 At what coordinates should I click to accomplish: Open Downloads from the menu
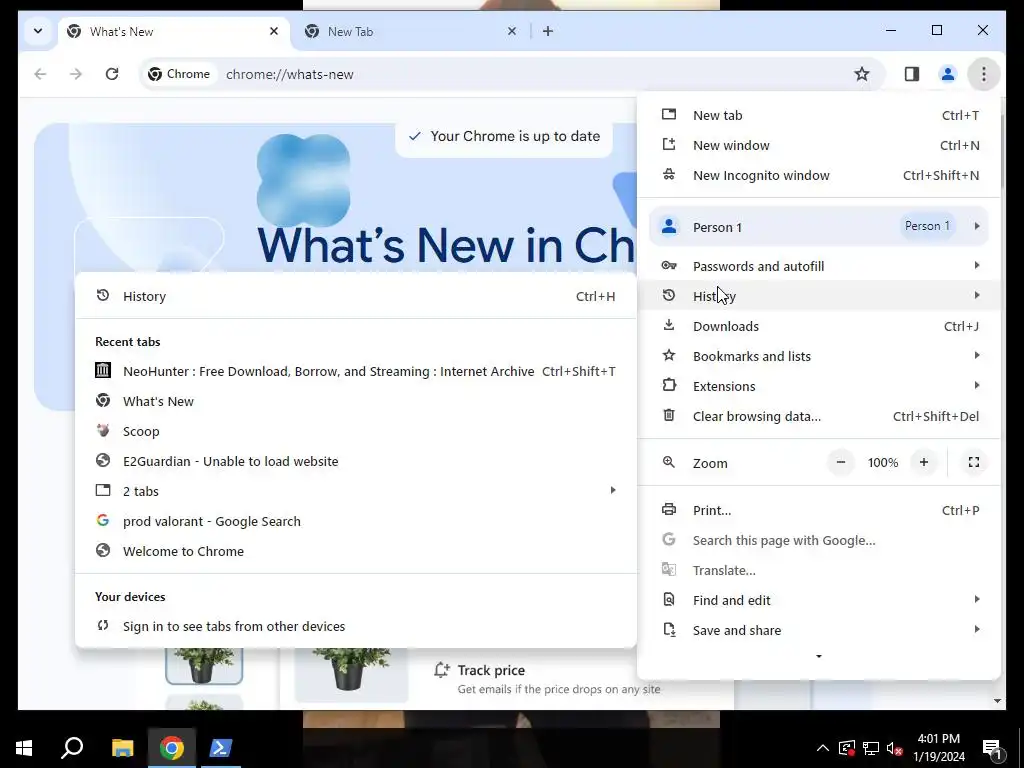click(819, 326)
